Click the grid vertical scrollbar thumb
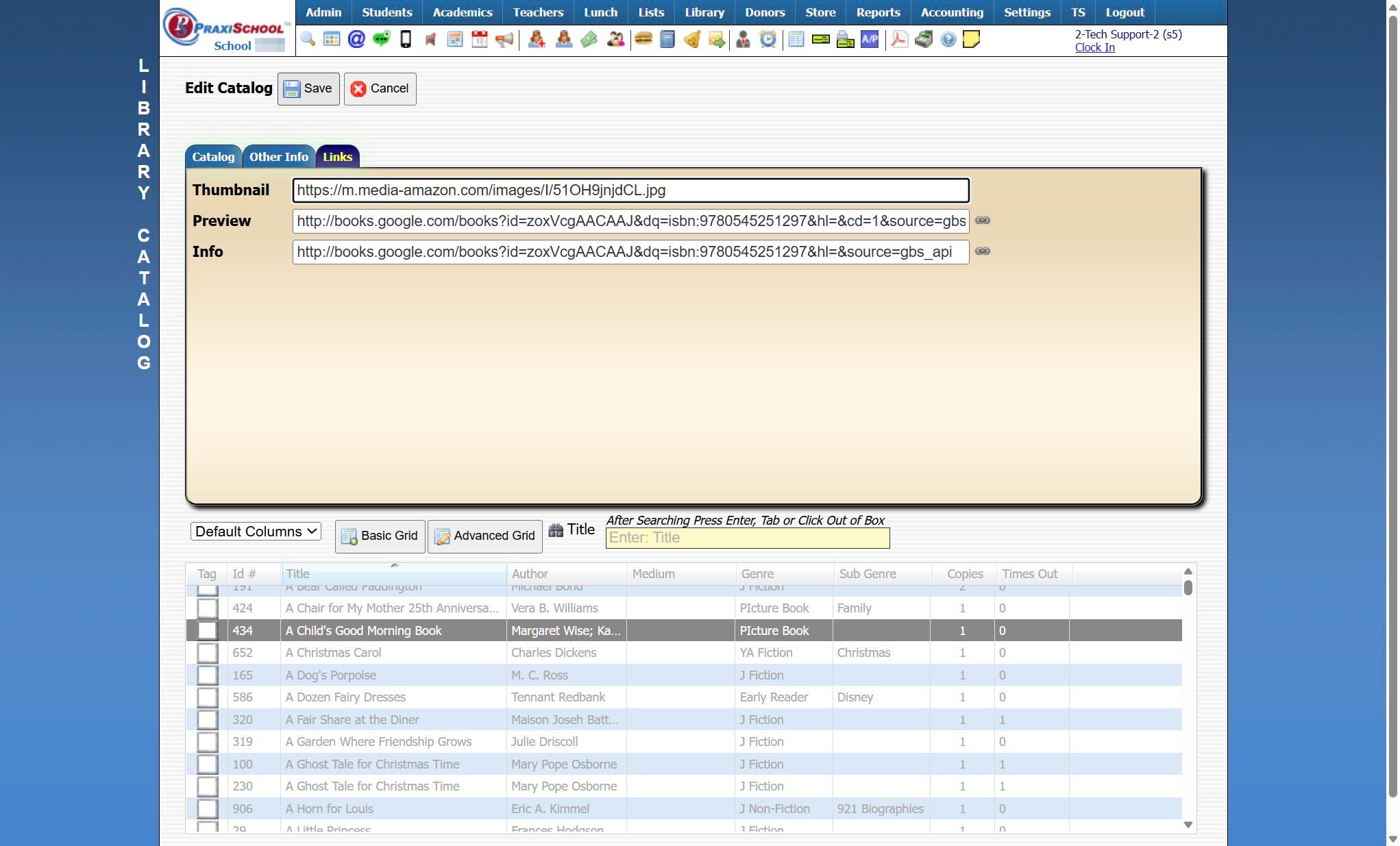Viewport: 1400px width, 846px height. click(1188, 588)
